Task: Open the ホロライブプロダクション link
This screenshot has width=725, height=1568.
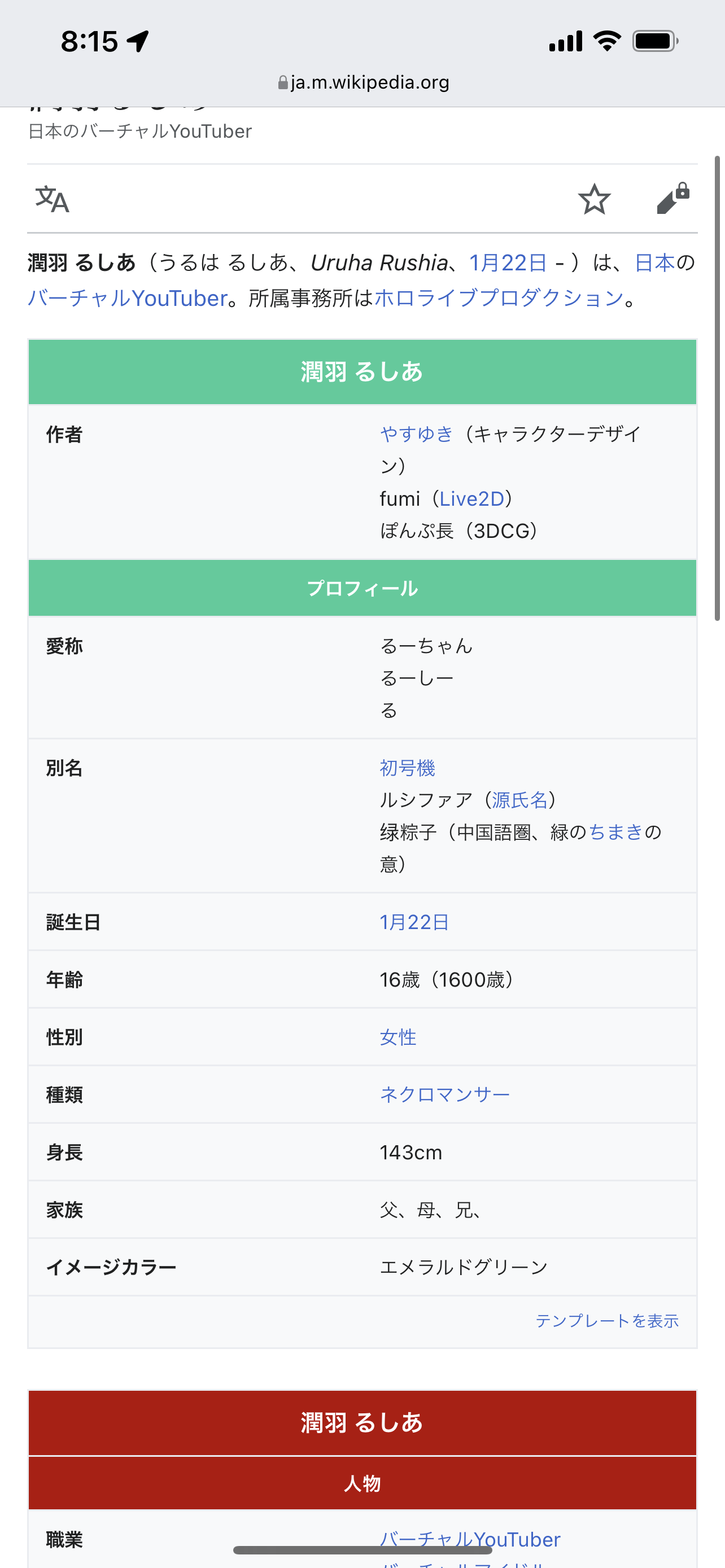Action: [499, 298]
